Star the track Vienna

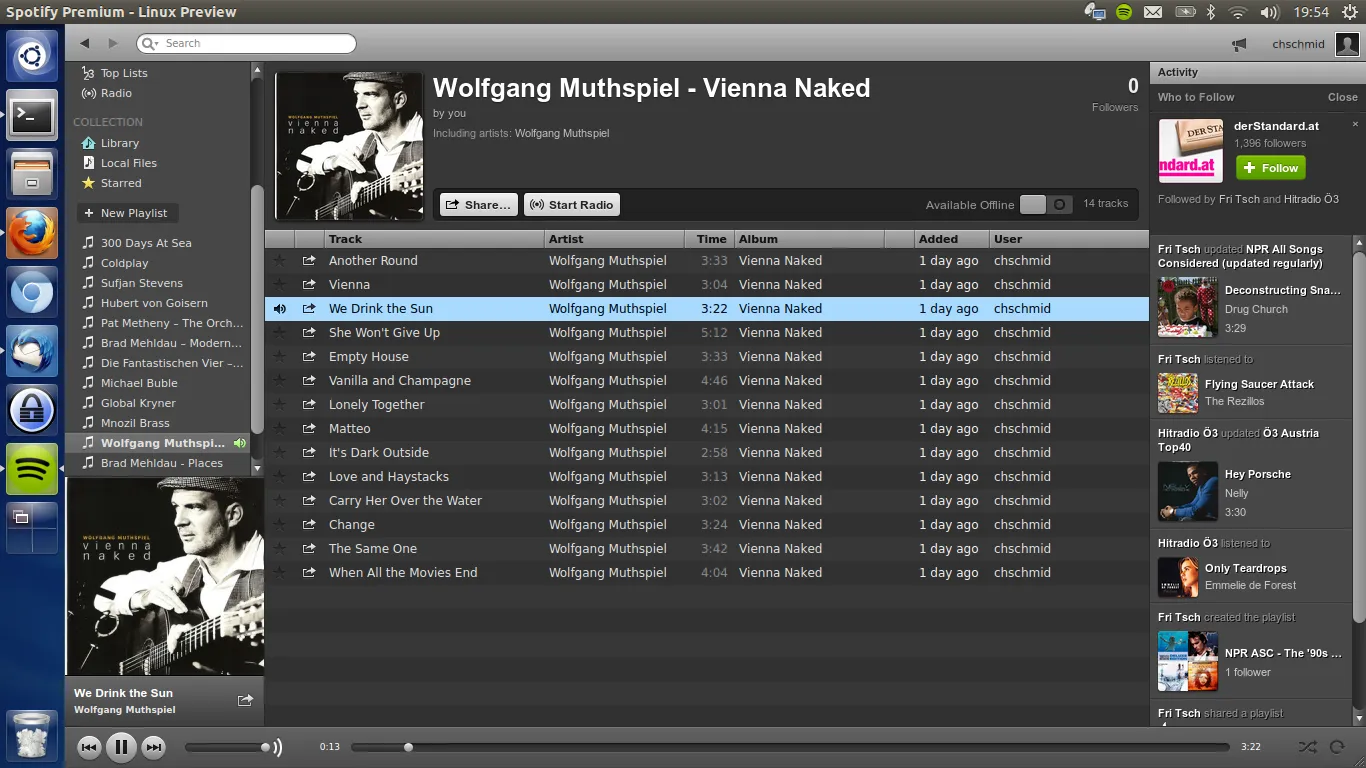pyautogui.click(x=280, y=285)
